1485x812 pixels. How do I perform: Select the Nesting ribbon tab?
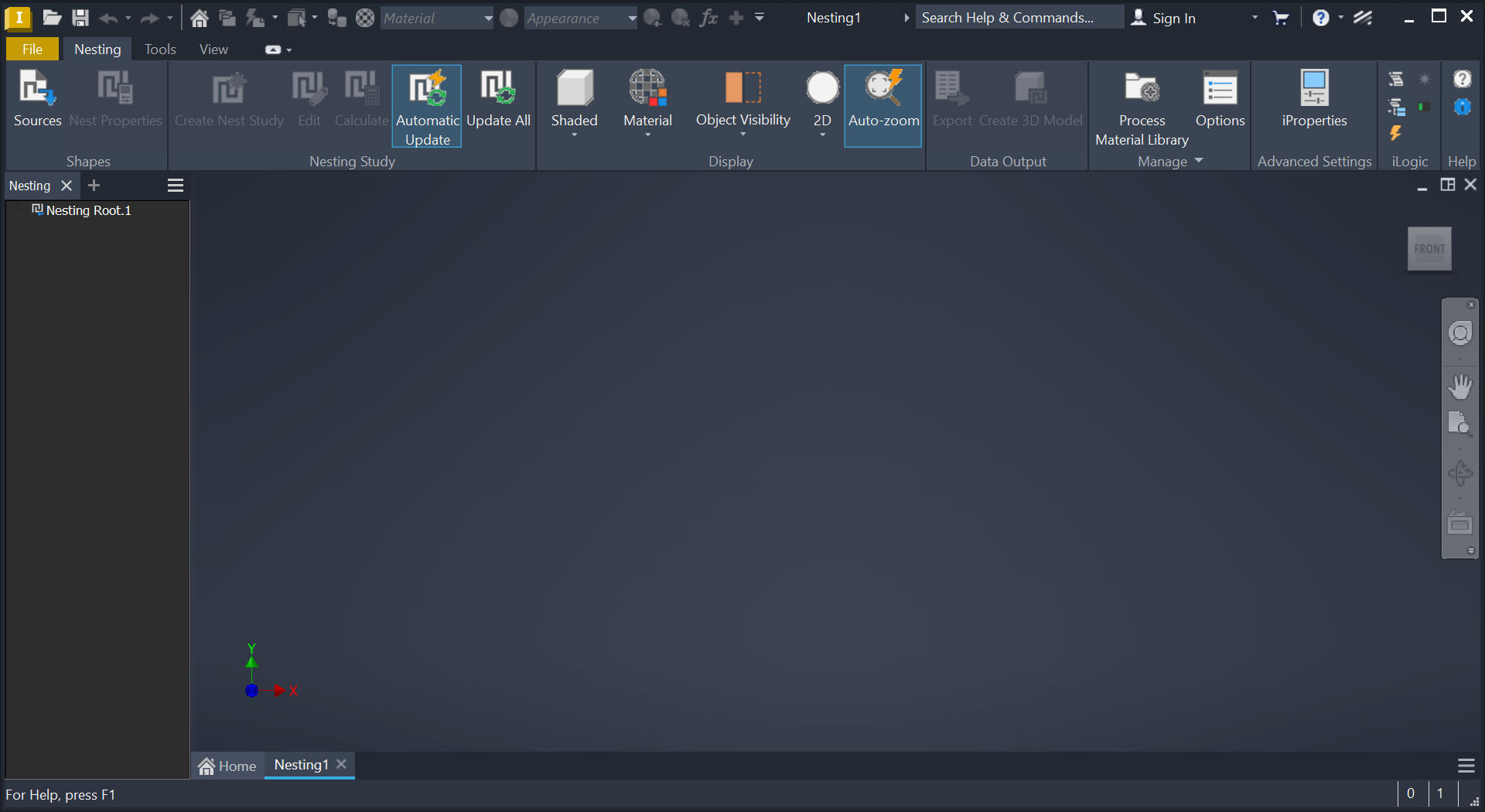[x=97, y=49]
